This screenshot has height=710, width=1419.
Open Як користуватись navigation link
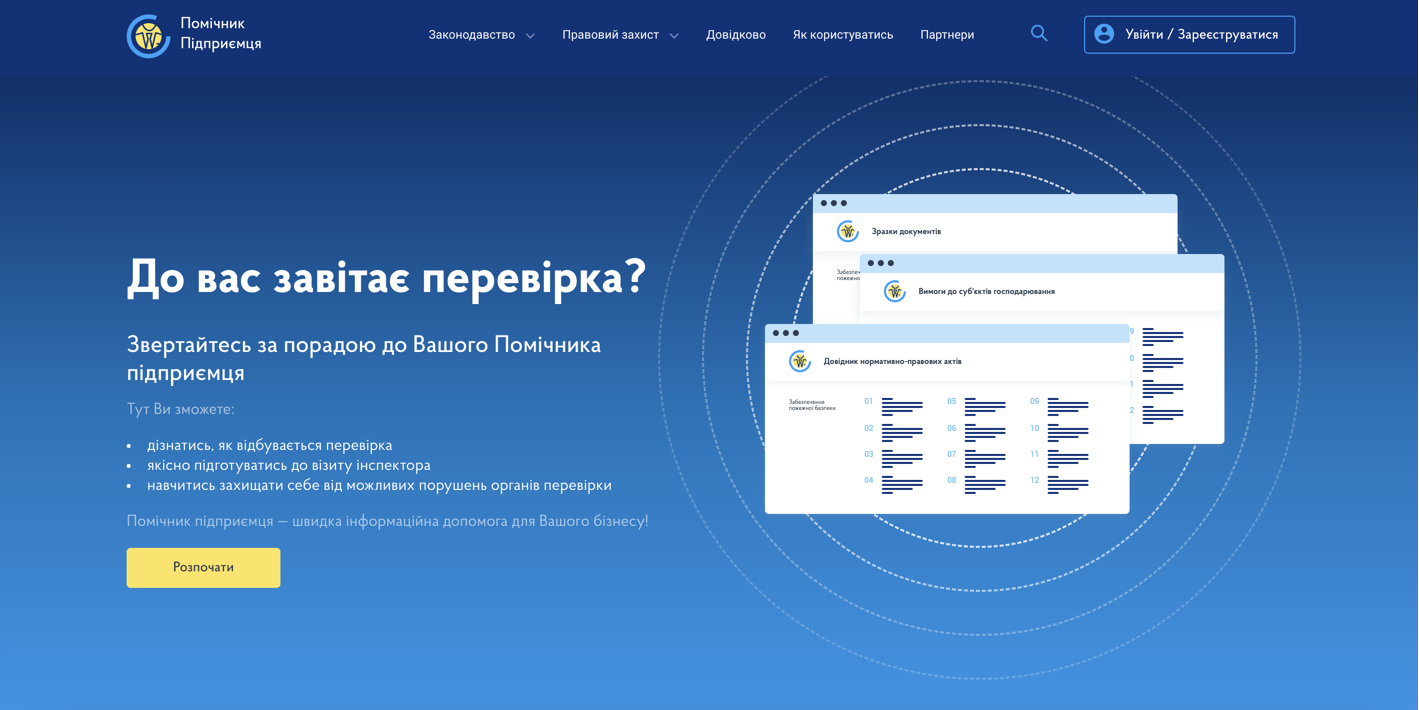click(x=842, y=33)
